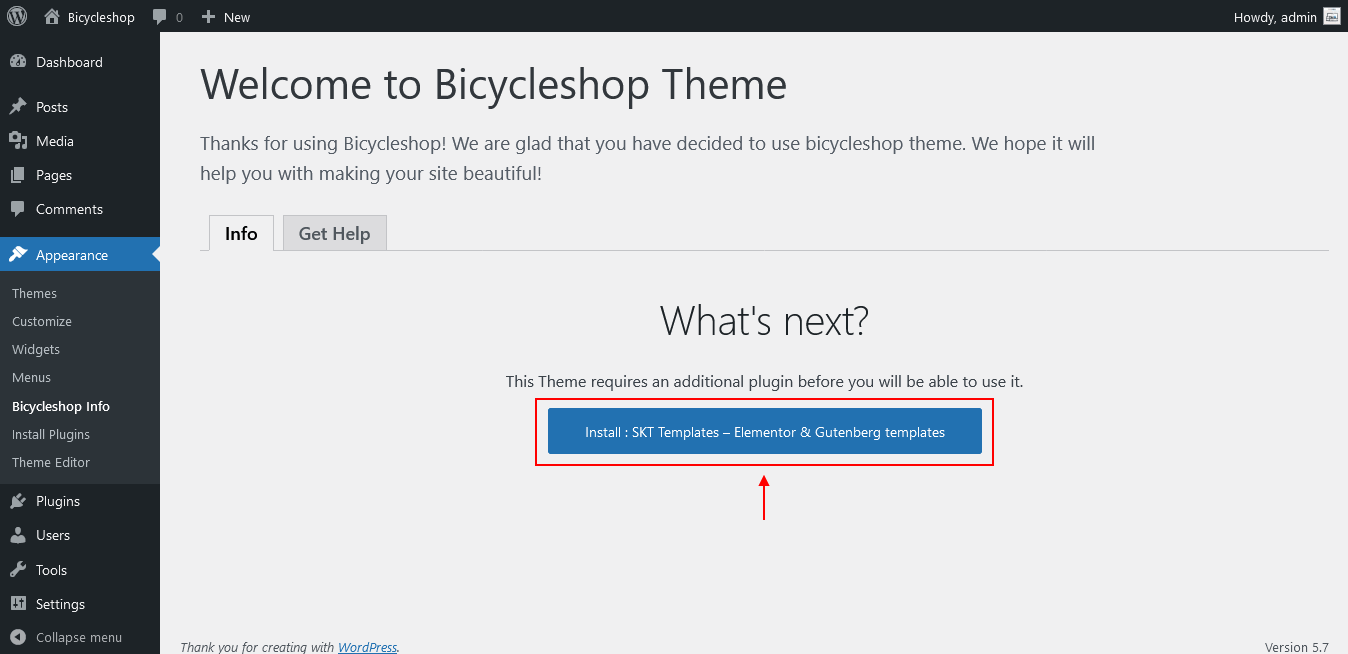The image size is (1348, 654).
Task: Open Tools menu item
Action: coord(51,570)
